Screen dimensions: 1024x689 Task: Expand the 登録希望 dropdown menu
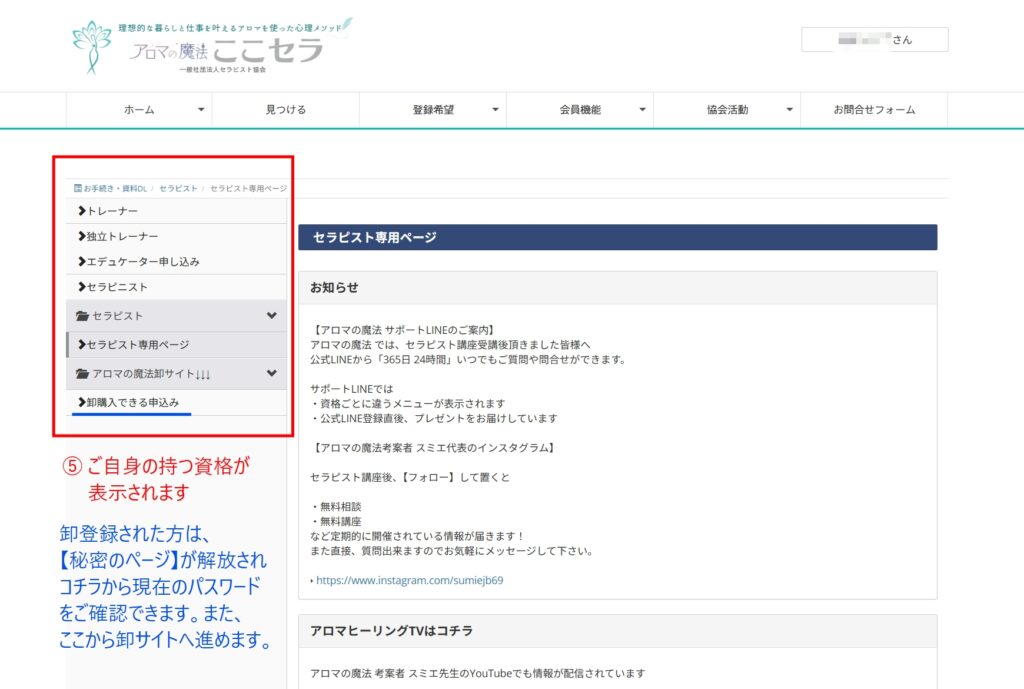[x=495, y=110]
